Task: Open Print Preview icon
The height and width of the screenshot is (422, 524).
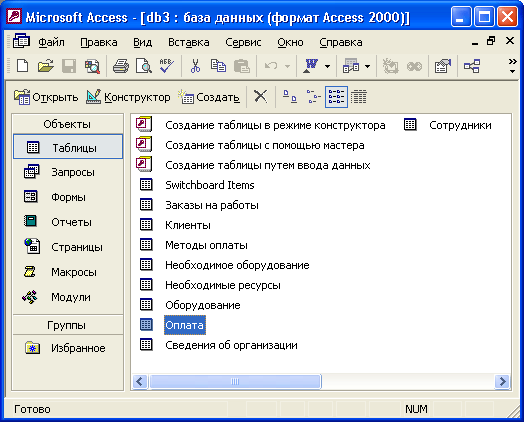Action: coord(144,66)
